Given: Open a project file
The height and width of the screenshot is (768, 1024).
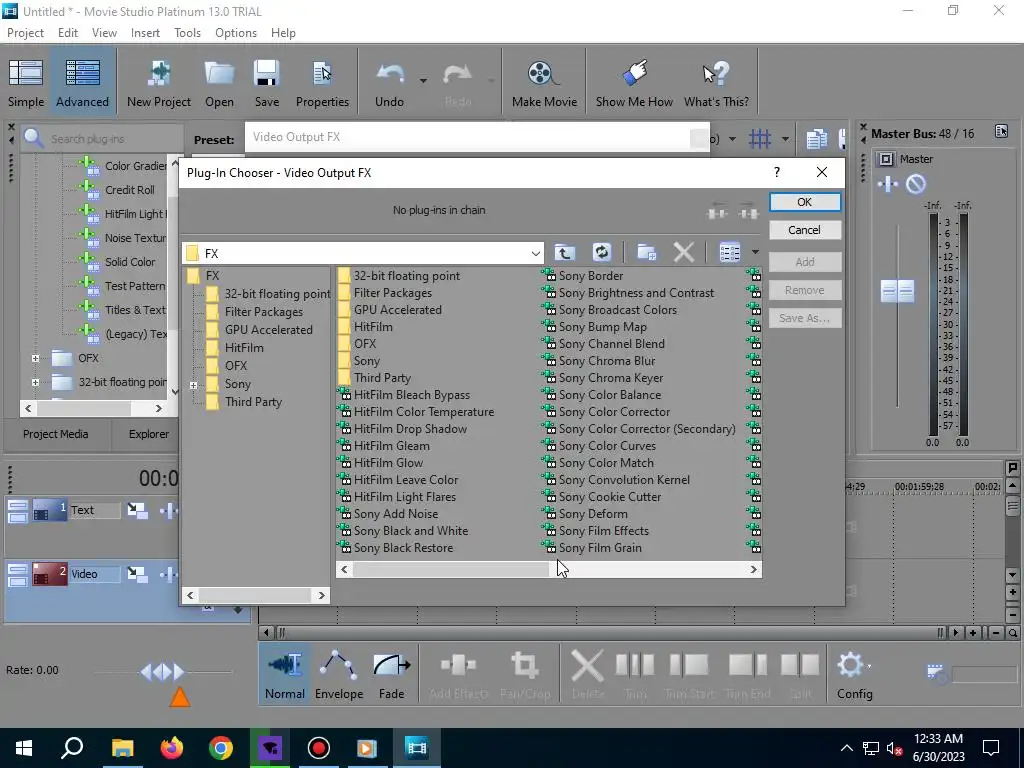Looking at the screenshot, I should click(x=219, y=83).
